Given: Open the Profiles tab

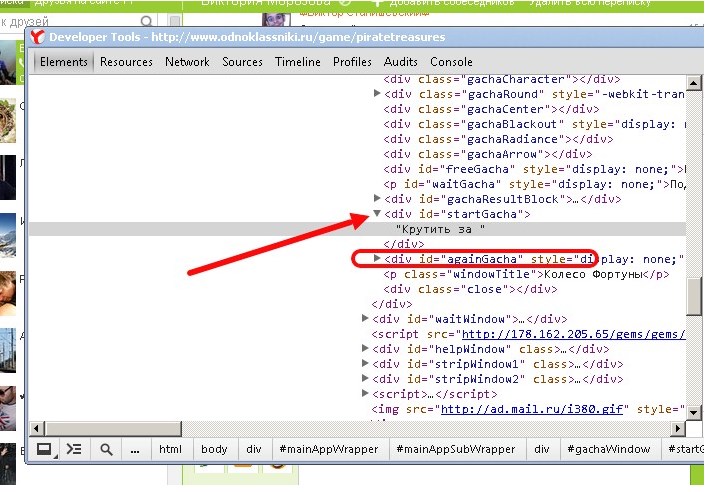Looking at the screenshot, I should coord(352,62).
